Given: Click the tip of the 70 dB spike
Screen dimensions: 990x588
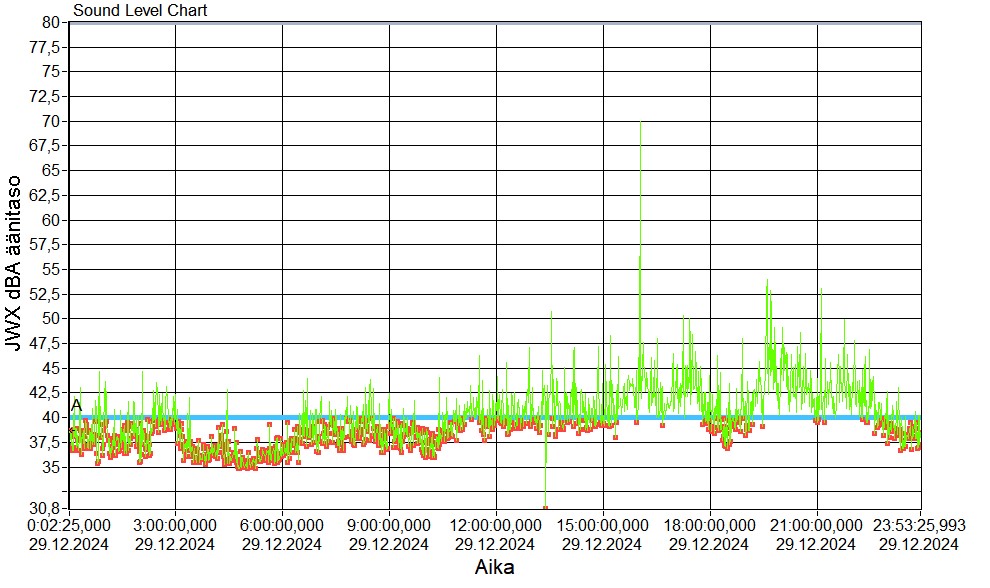Looking at the screenshot, I should 640,122.
